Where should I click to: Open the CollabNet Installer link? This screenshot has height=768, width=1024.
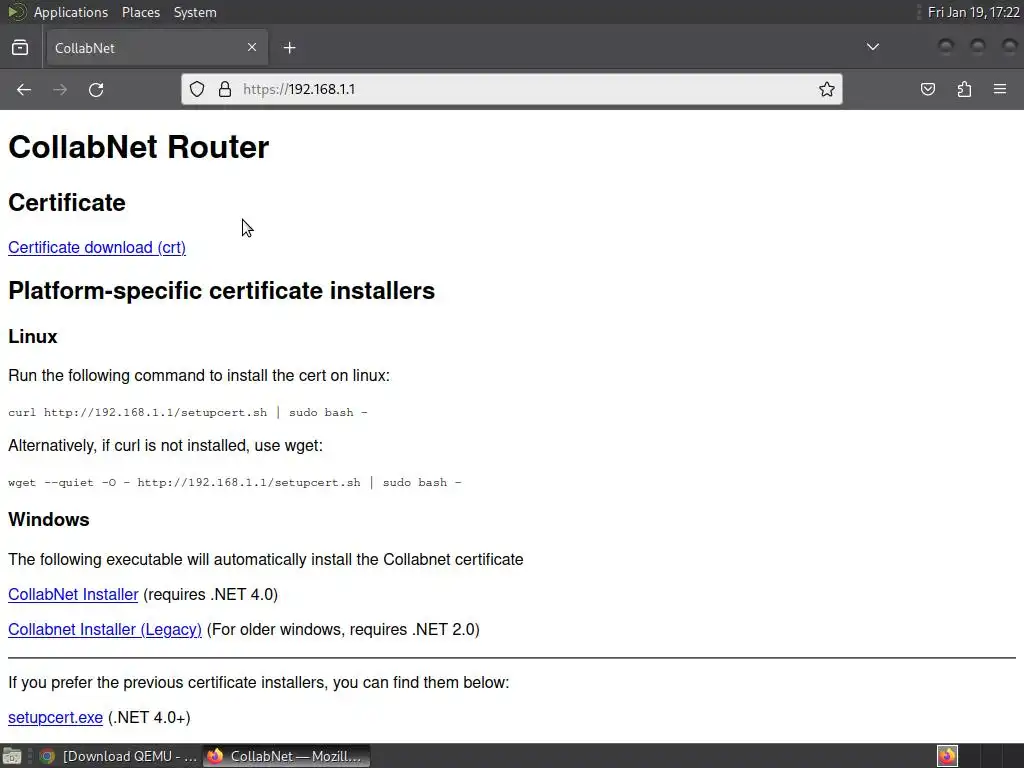73,594
